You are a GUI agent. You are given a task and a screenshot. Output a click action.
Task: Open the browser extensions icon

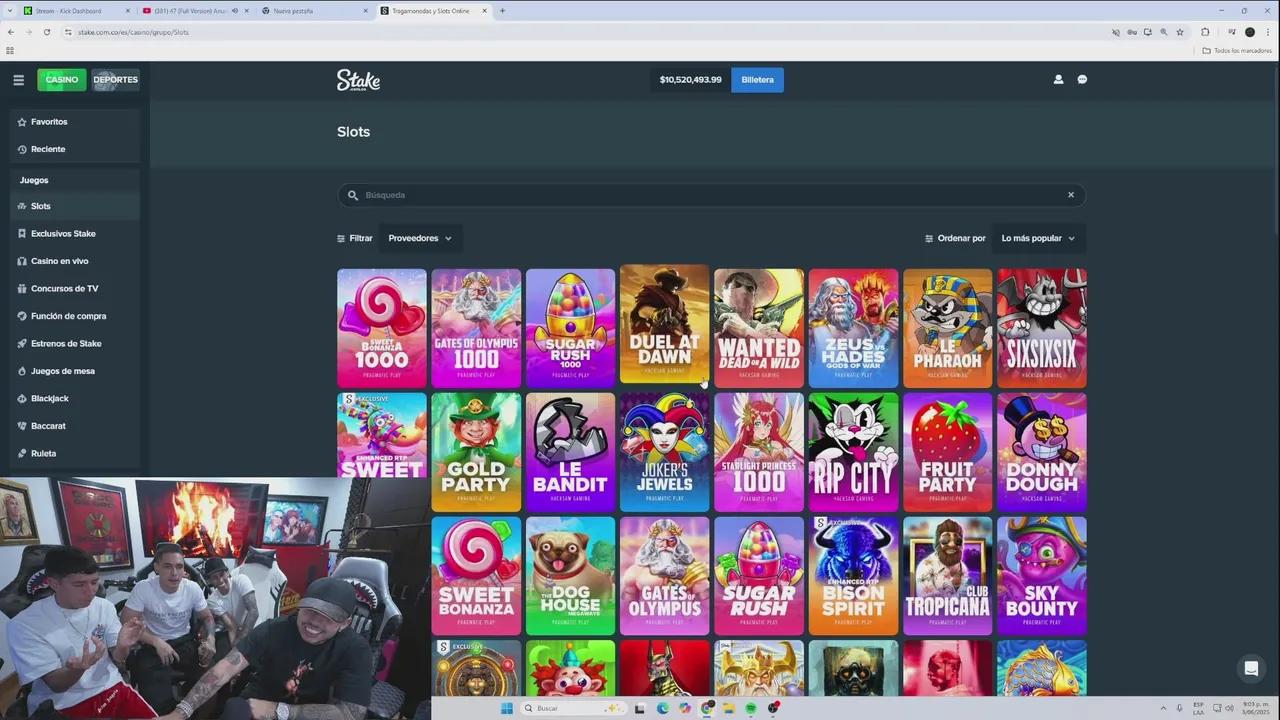click(x=1205, y=32)
